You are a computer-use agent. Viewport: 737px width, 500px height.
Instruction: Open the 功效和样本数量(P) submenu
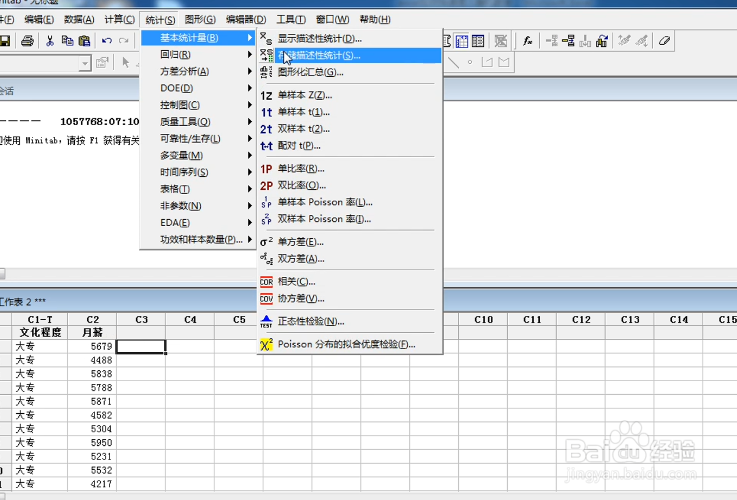point(198,240)
